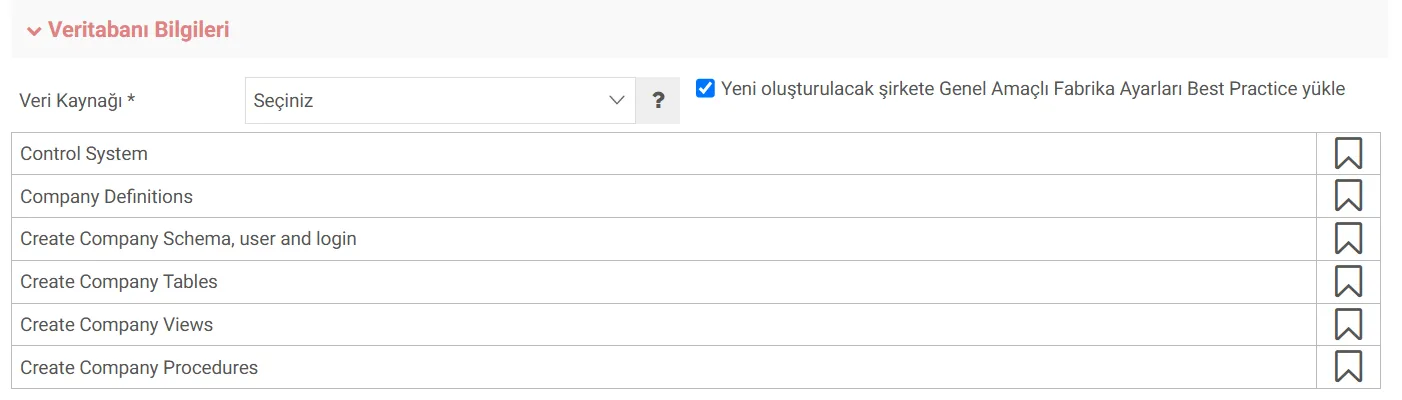Click bookmark icon for Create Company Schema row
The height and width of the screenshot is (400, 1402).
tap(1348, 239)
